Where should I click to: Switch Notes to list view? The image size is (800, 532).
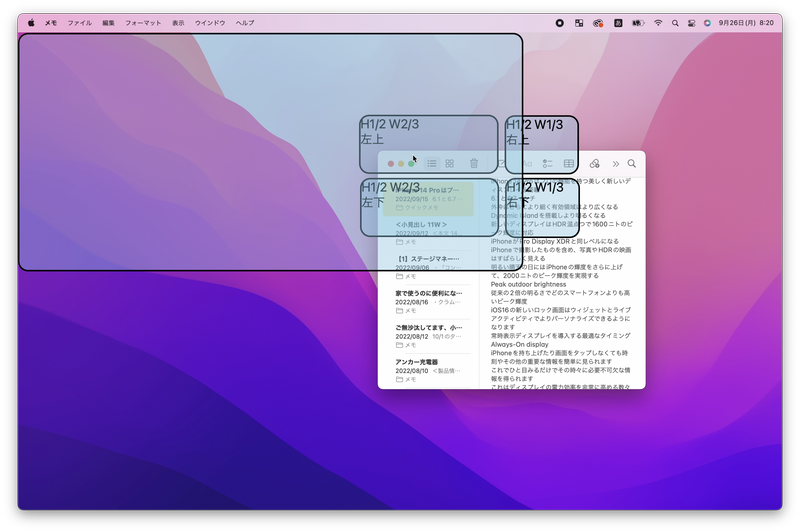click(x=432, y=163)
